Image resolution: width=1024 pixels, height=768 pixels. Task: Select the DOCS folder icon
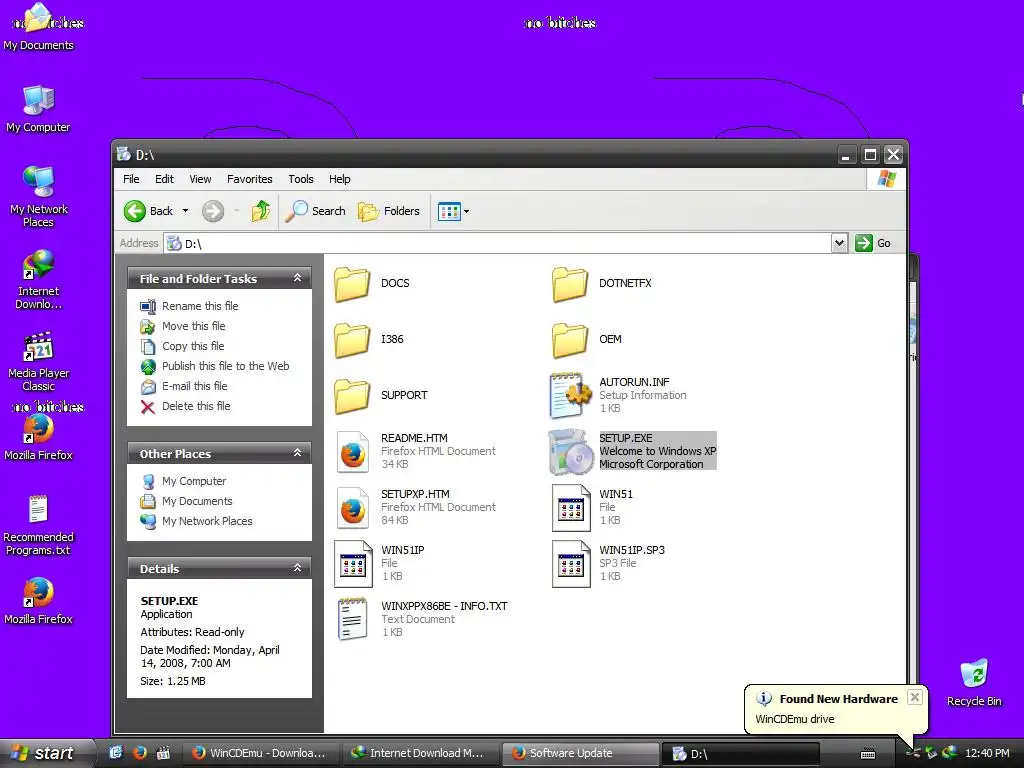coord(353,283)
